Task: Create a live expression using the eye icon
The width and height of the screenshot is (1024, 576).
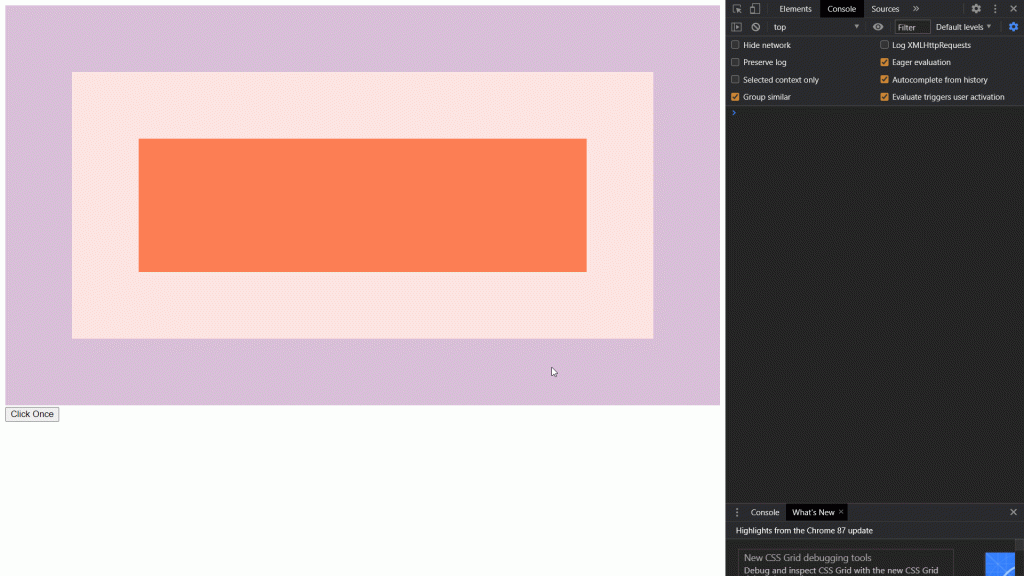Action: tap(878, 27)
